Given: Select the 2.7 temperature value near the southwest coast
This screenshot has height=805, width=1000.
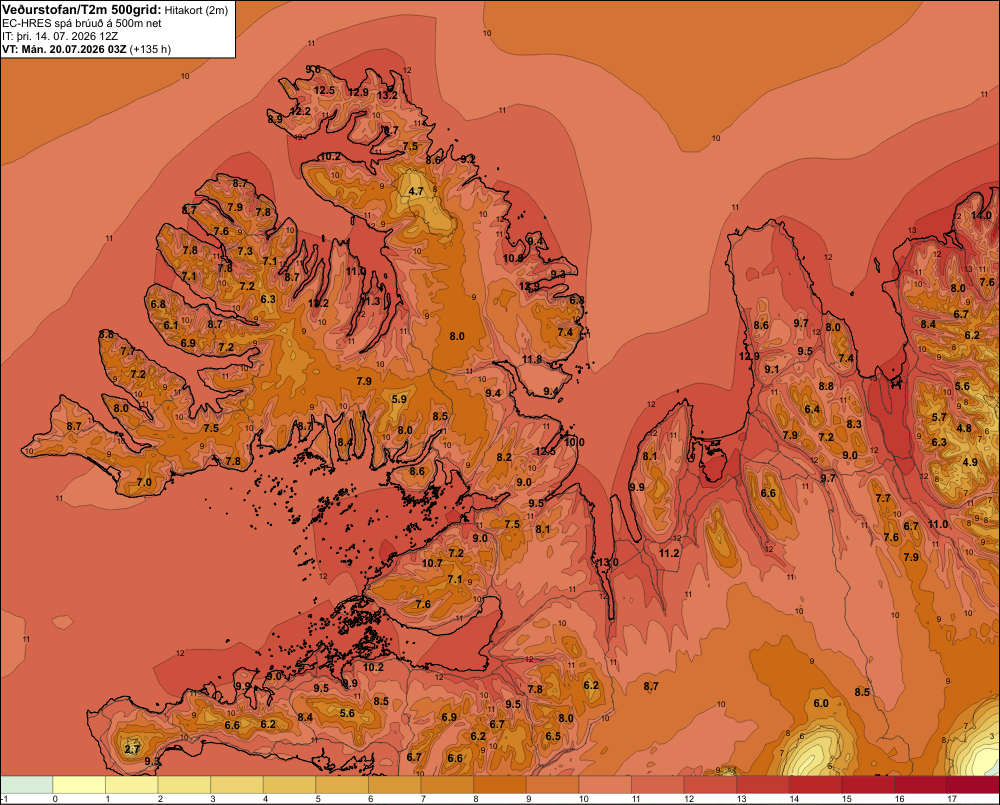Looking at the screenshot, I should [132, 749].
